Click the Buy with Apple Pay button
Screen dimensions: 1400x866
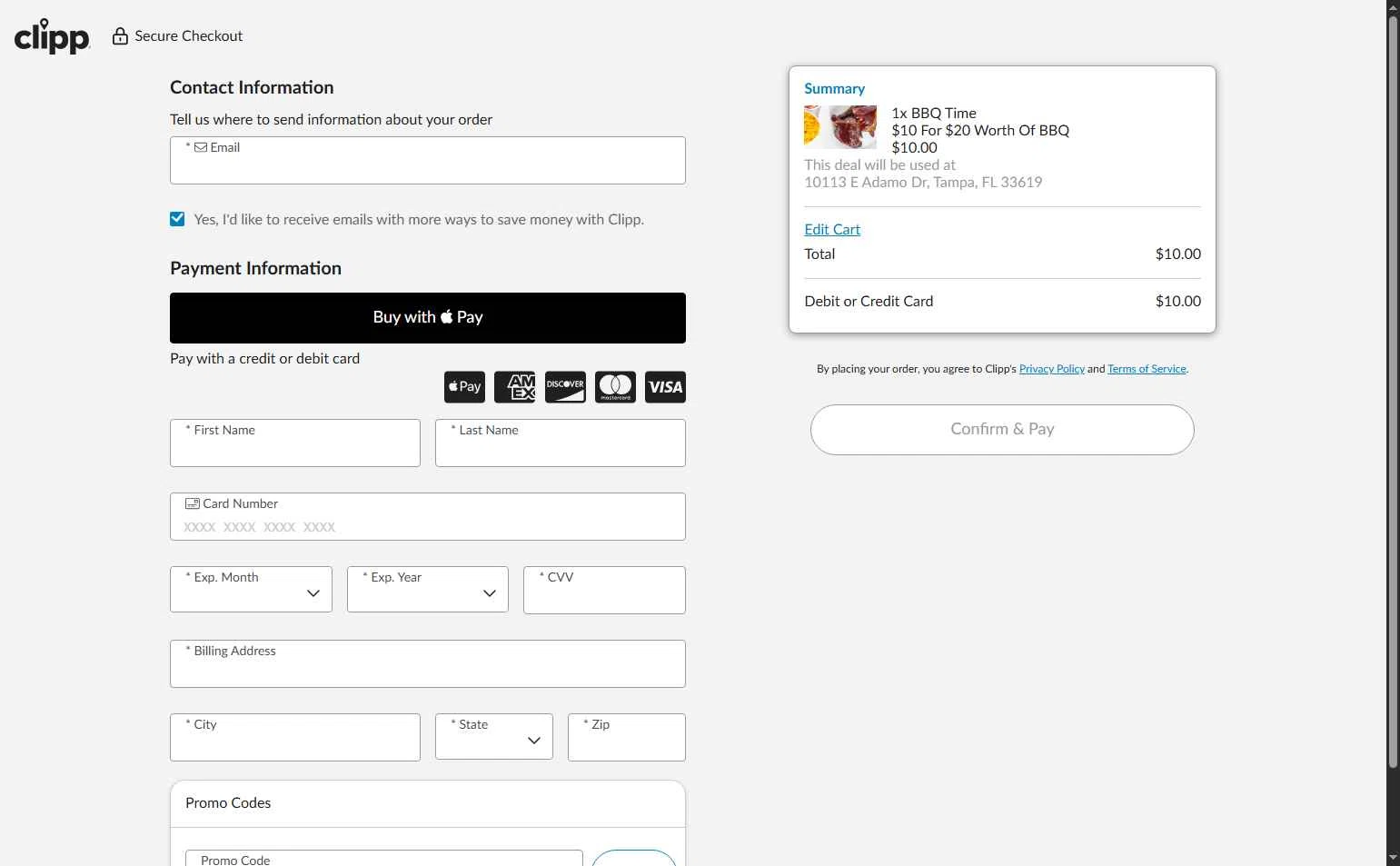point(428,318)
